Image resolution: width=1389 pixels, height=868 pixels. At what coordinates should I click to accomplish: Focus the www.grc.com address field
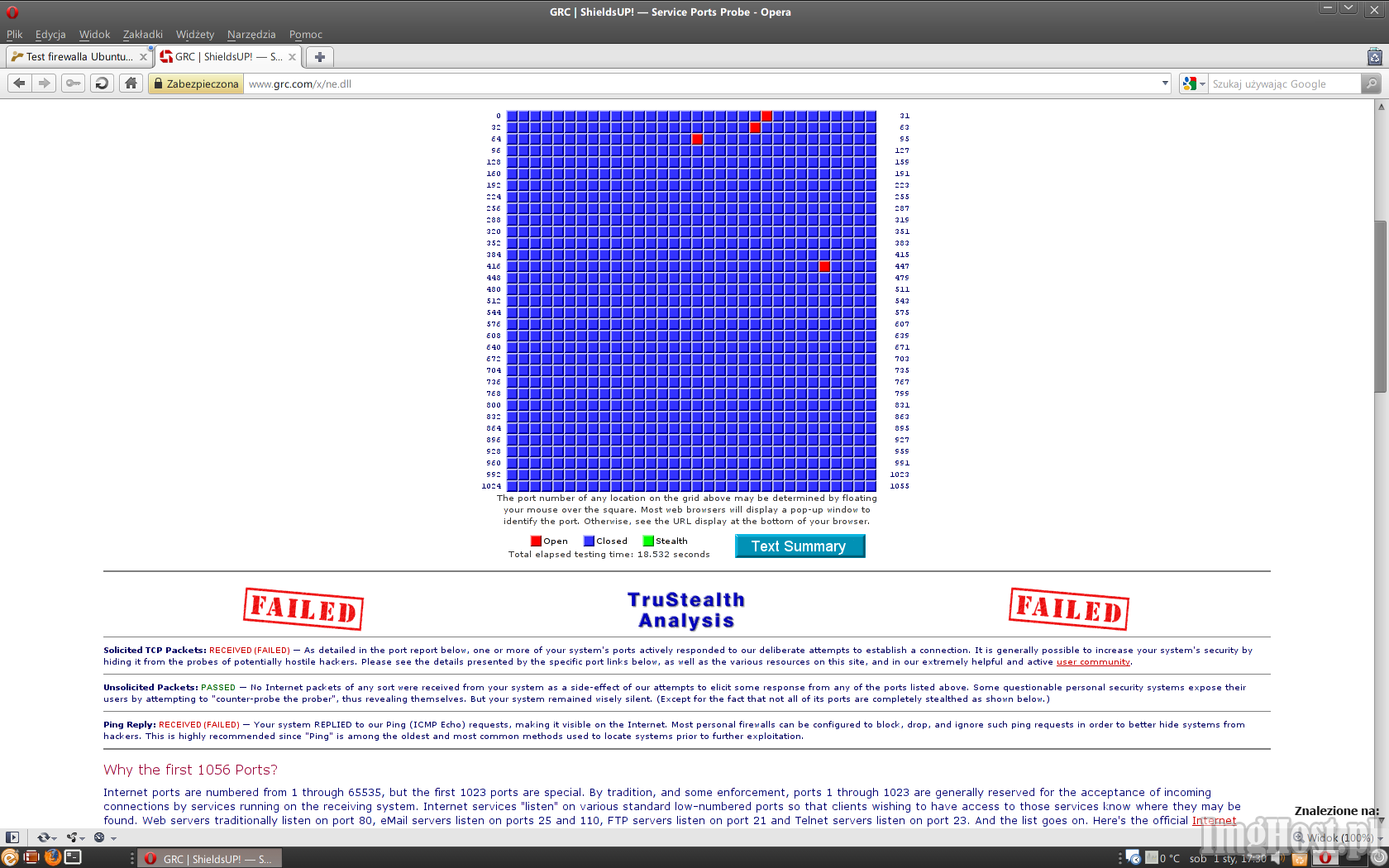pos(702,83)
